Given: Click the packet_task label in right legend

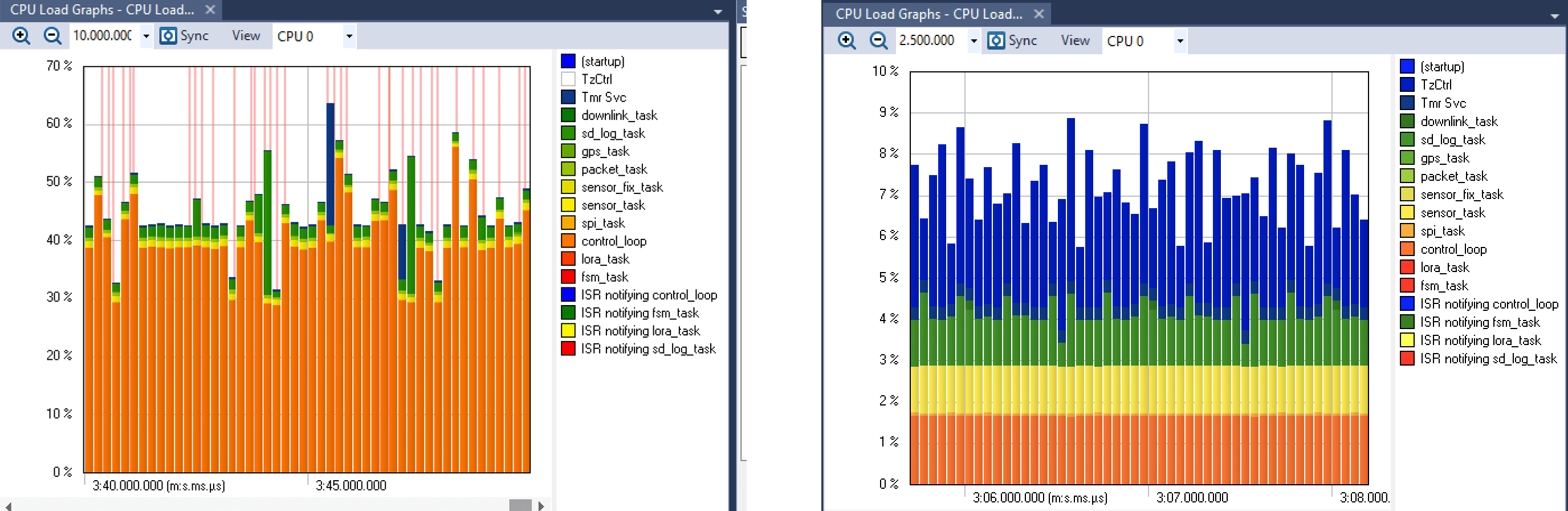Looking at the screenshot, I should (x=1453, y=176).
